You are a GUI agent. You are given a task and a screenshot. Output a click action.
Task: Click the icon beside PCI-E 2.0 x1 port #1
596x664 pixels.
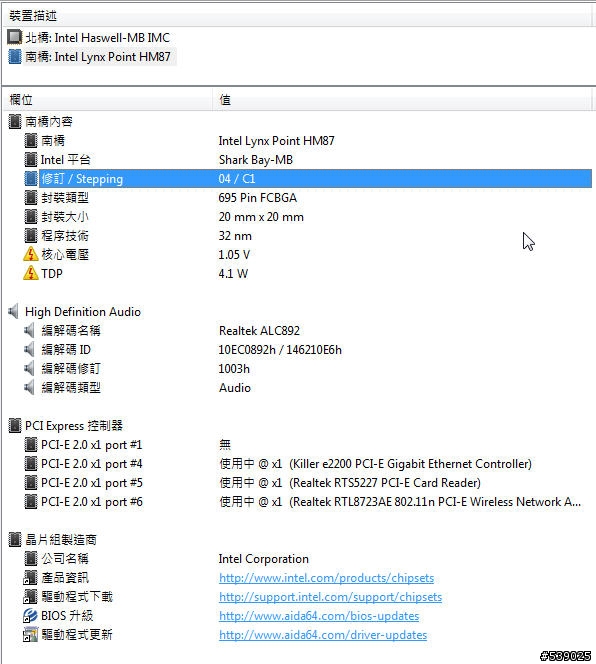coord(30,445)
